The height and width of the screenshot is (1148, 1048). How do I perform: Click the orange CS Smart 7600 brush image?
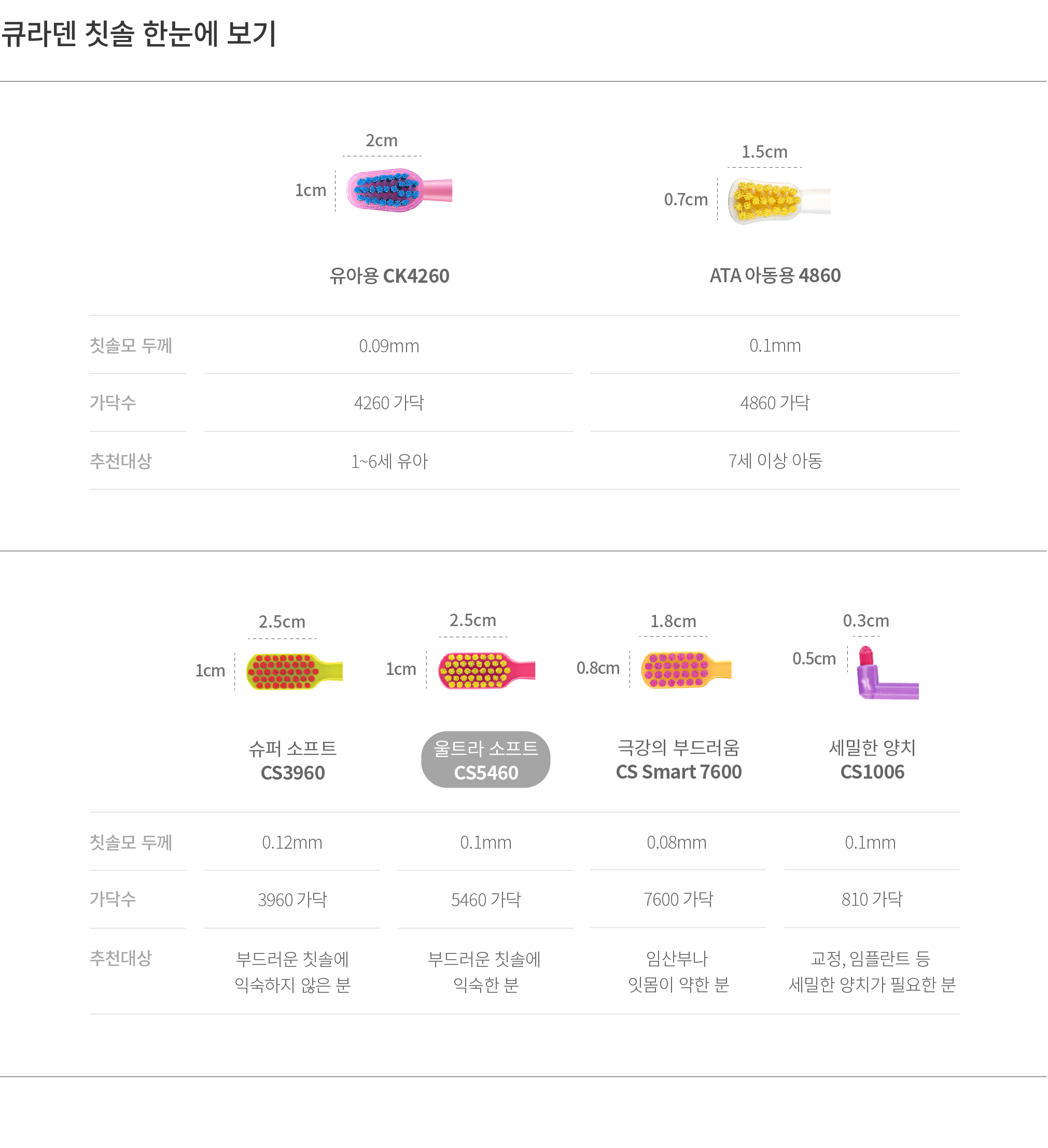[x=687, y=670]
